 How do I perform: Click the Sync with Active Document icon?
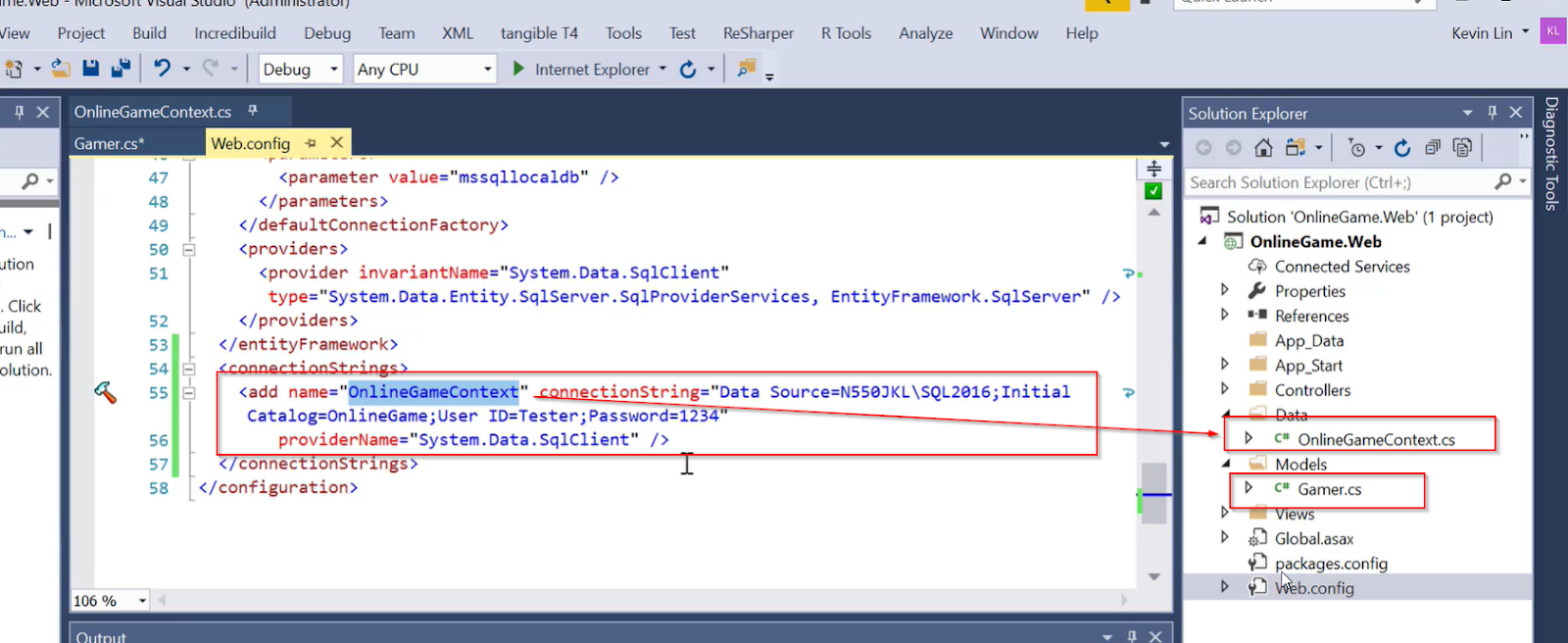click(x=1296, y=148)
